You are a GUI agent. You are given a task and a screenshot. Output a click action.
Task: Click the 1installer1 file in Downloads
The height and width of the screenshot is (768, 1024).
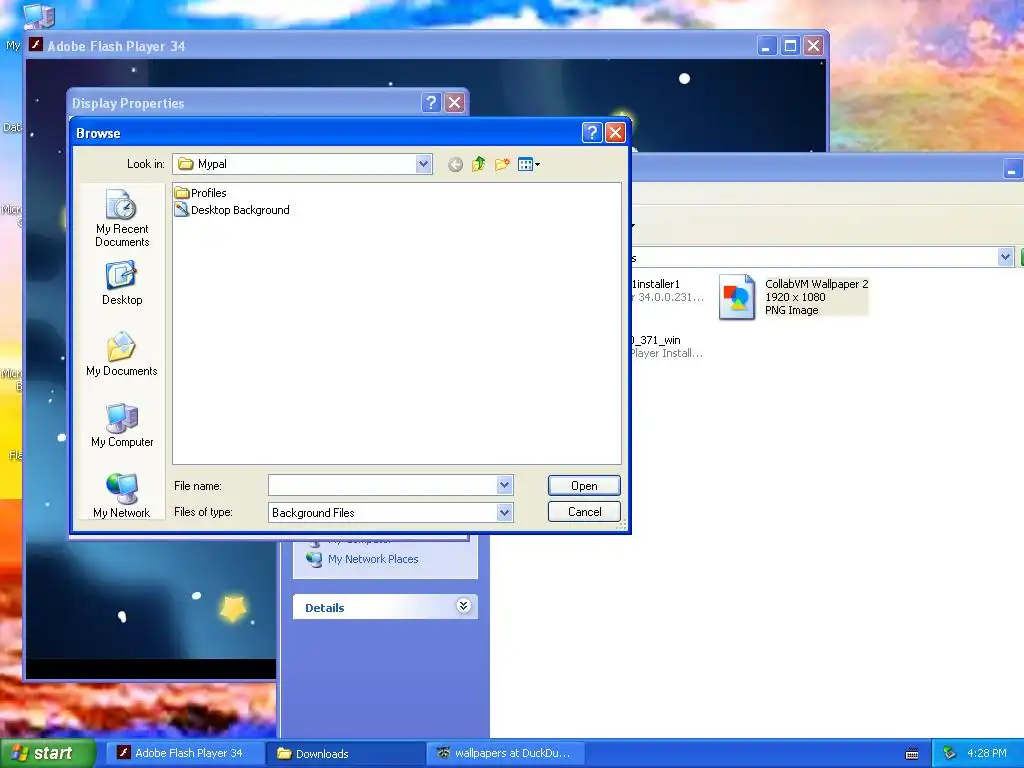click(x=667, y=291)
